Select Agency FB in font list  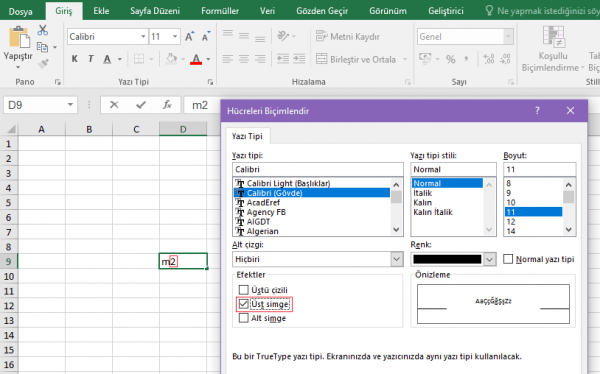point(266,212)
